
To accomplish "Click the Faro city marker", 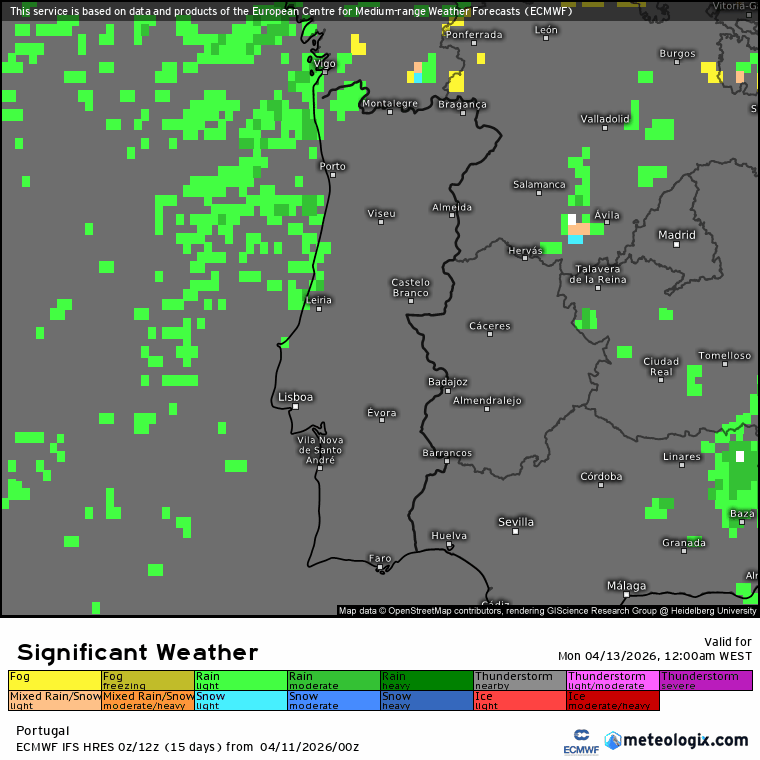I will (380, 567).
